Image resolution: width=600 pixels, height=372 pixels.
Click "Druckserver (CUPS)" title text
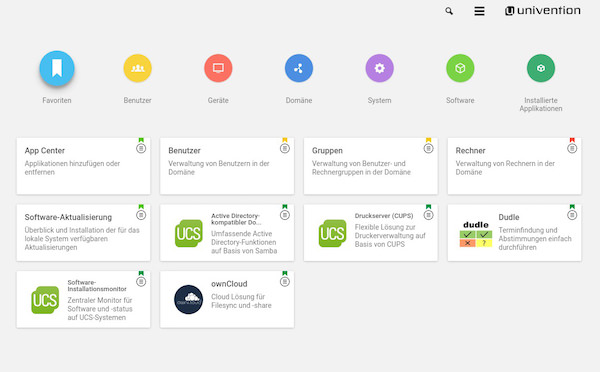pyautogui.click(x=384, y=215)
